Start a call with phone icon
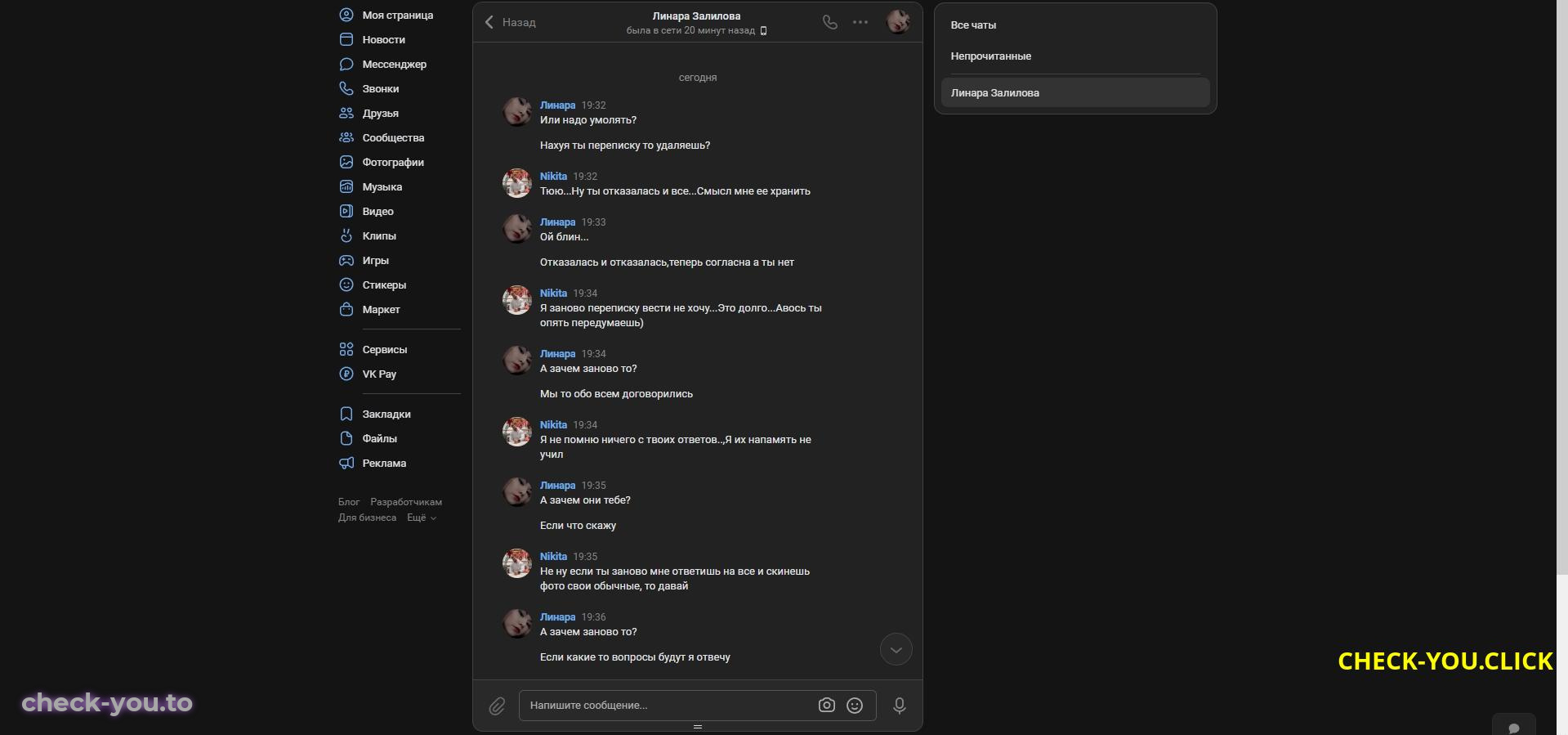1568x735 pixels. pyautogui.click(x=830, y=22)
